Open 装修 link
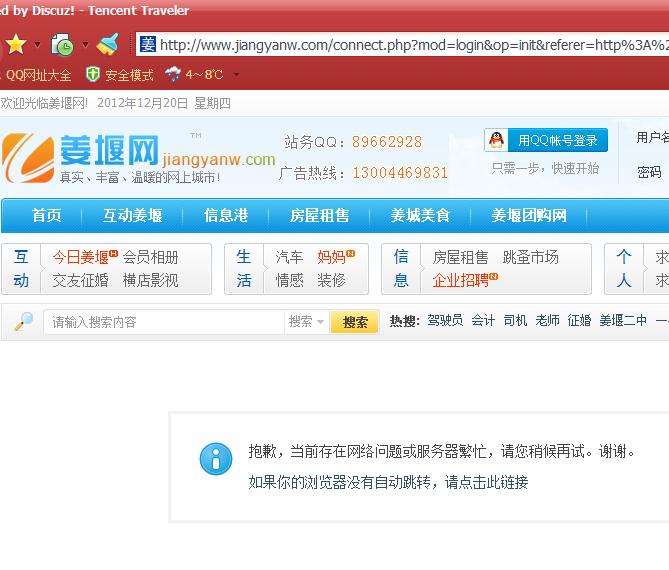 (x=331, y=280)
